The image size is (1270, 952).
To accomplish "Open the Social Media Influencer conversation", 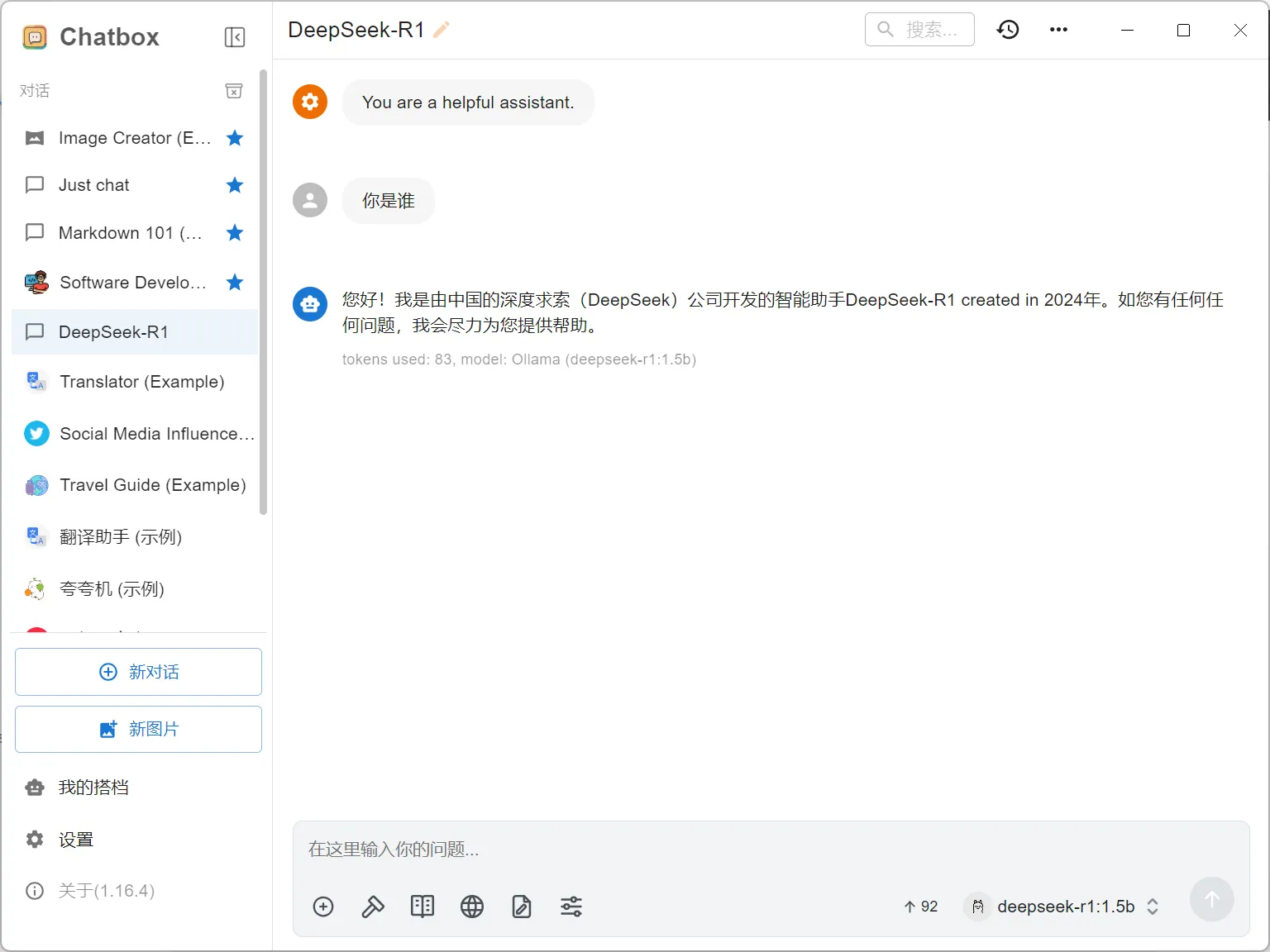I will point(135,434).
